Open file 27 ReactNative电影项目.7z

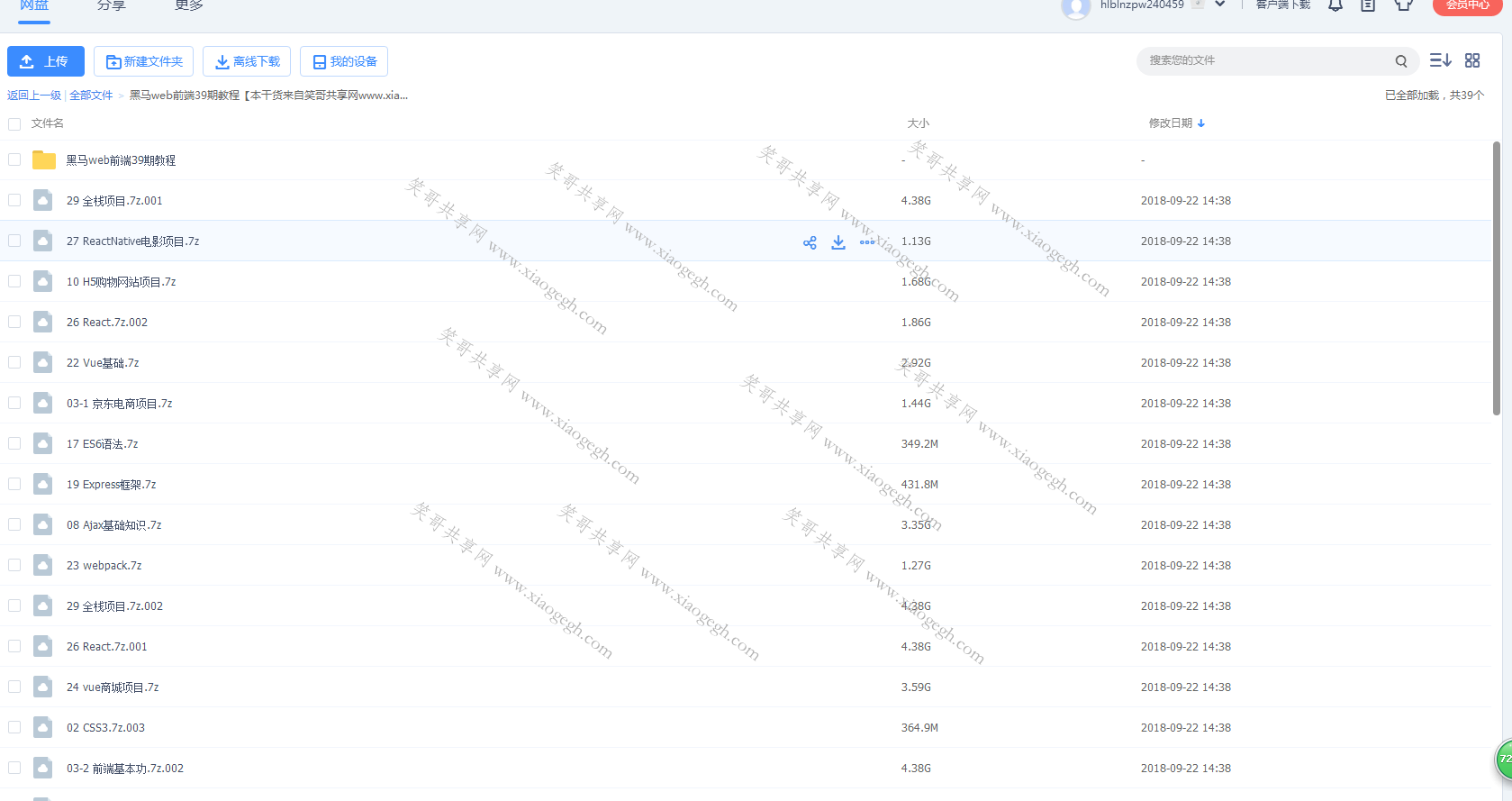pyautogui.click(x=133, y=241)
